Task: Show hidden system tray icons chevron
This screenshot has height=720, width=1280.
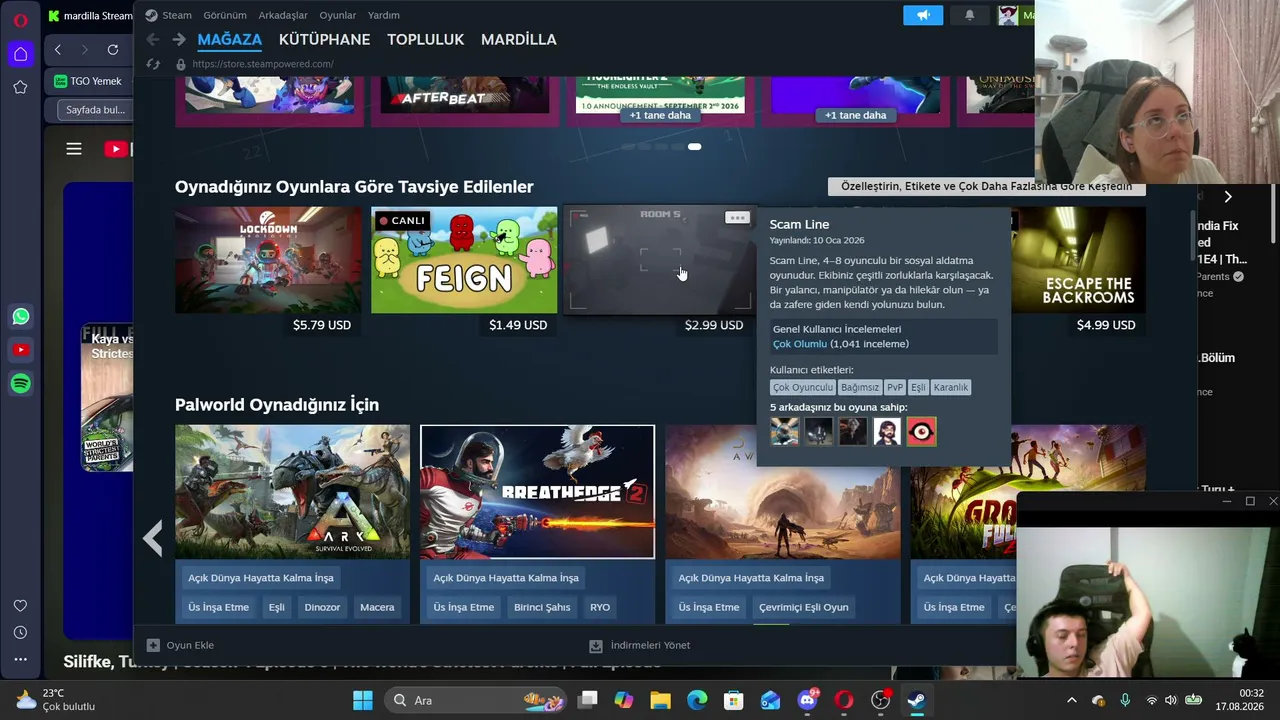Action: coord(1072,700)
